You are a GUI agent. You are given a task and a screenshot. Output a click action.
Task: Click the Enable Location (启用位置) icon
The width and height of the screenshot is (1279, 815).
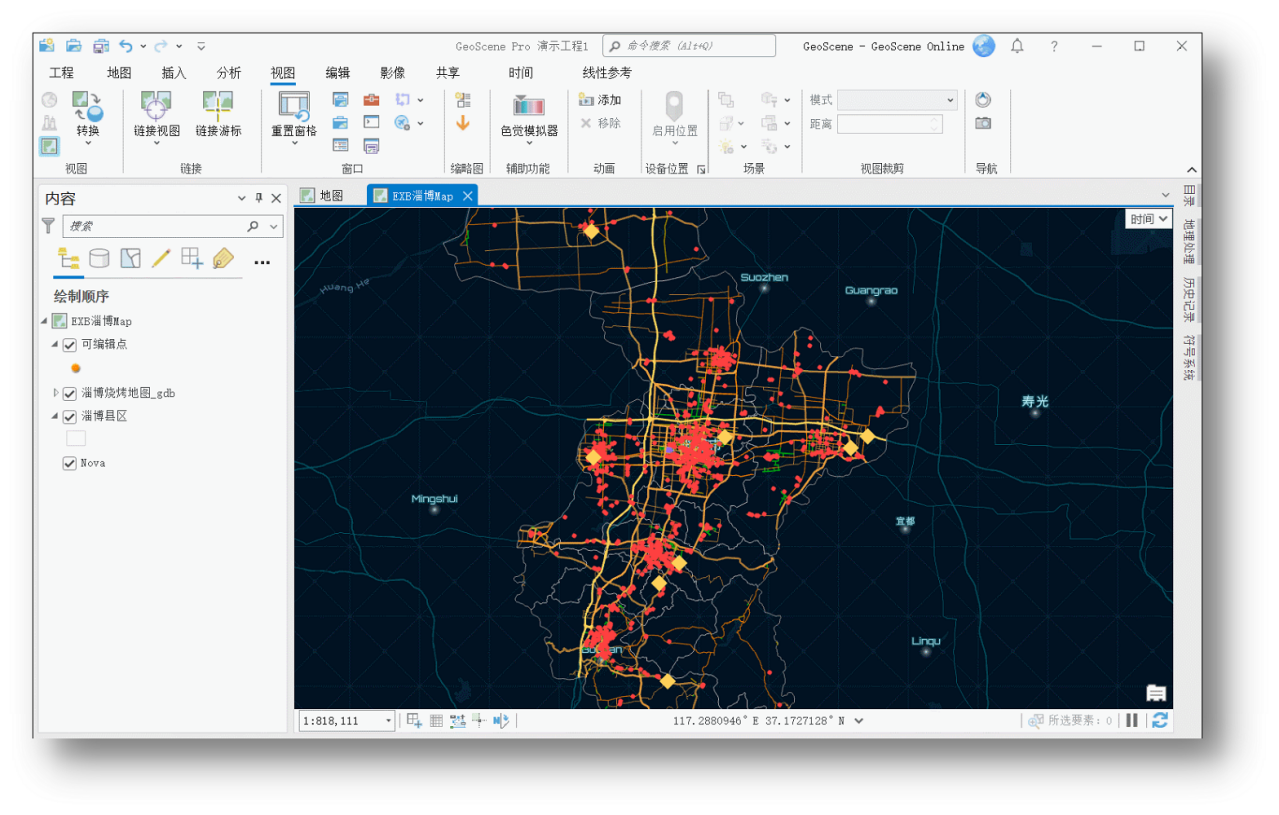click(675, 106)
